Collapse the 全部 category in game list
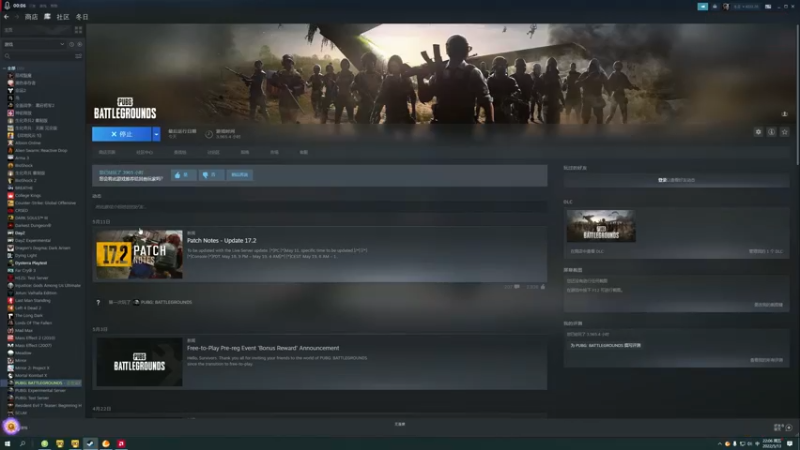Viewport: 800px width, 450px height. click(x=5, y=68)
